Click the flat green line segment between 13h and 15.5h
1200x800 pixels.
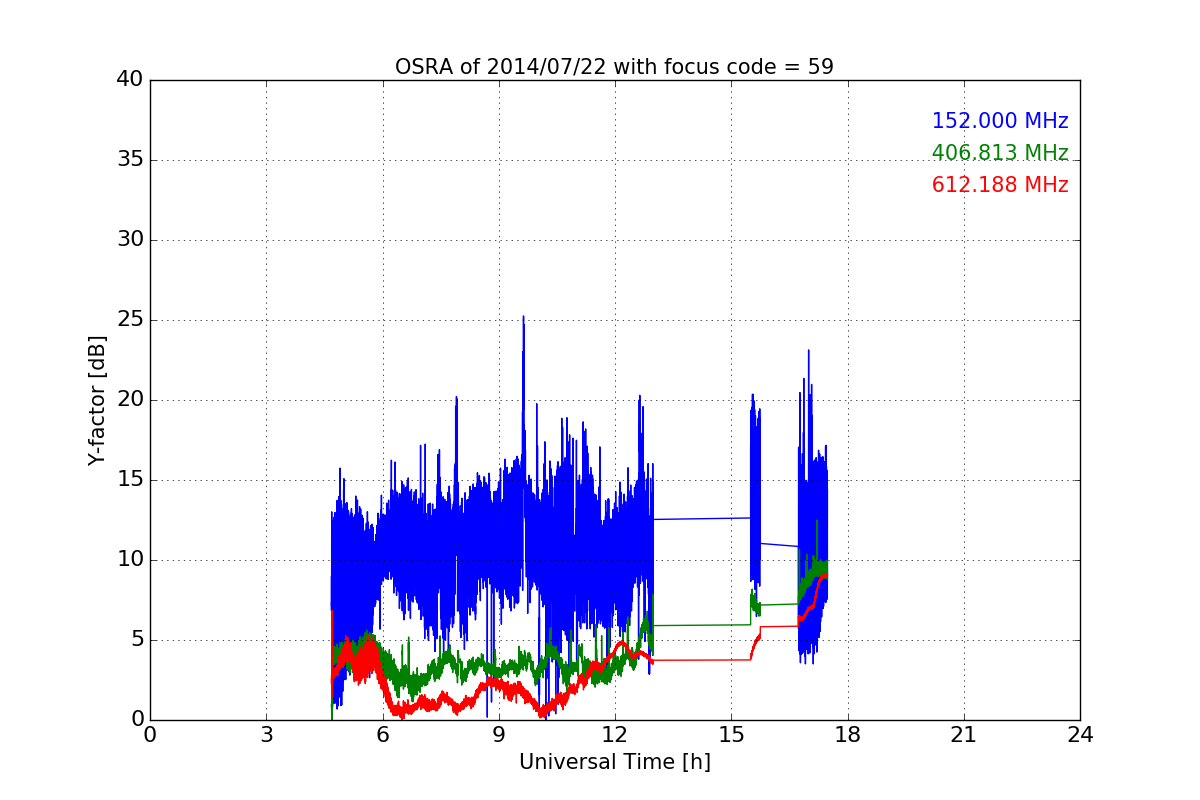(x=702, y=624)
